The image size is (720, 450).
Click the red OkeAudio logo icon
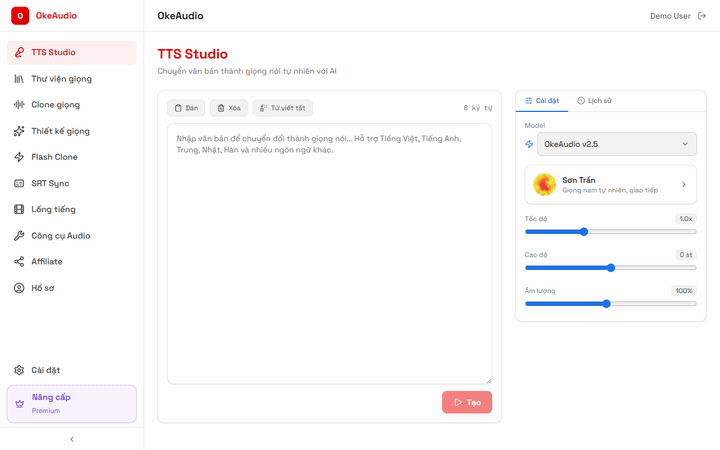(20, 16)
